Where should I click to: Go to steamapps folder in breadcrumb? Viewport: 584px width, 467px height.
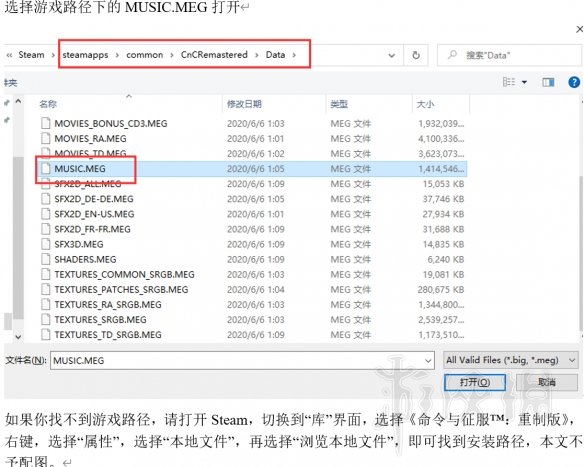[x=85, y=55]
